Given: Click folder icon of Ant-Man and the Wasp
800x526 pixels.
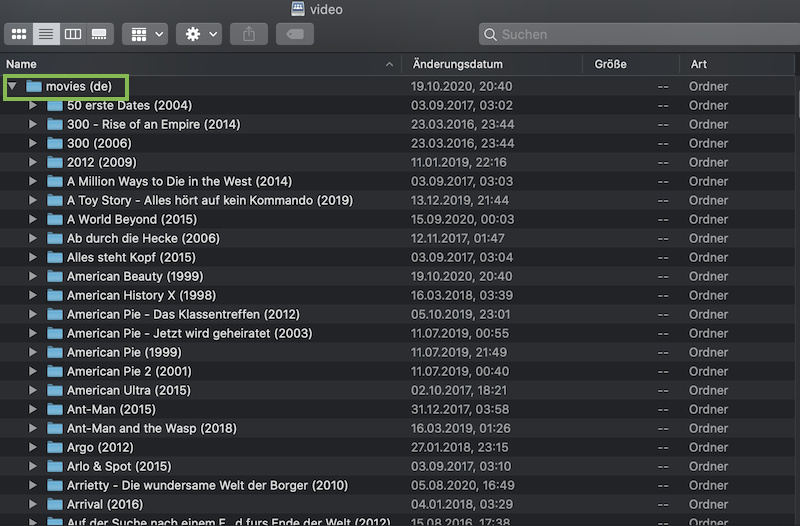Looking at the screenshot, I should click(55, 428).
